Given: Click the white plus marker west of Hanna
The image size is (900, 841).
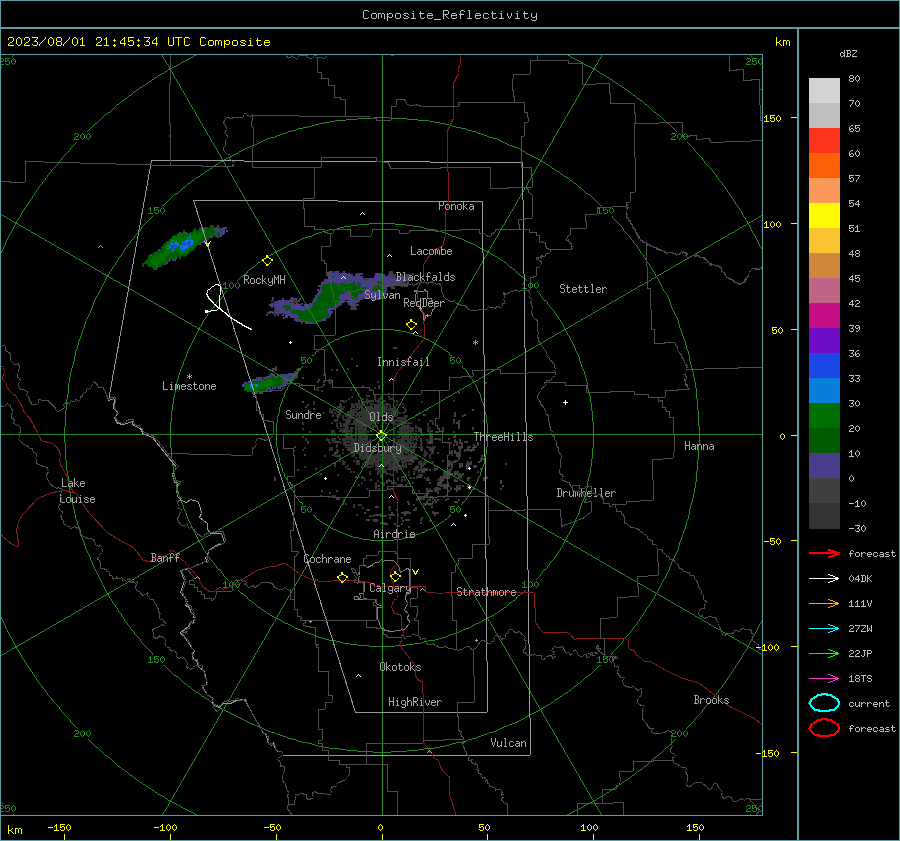Looking at the screenshot, I should [565, 402].
